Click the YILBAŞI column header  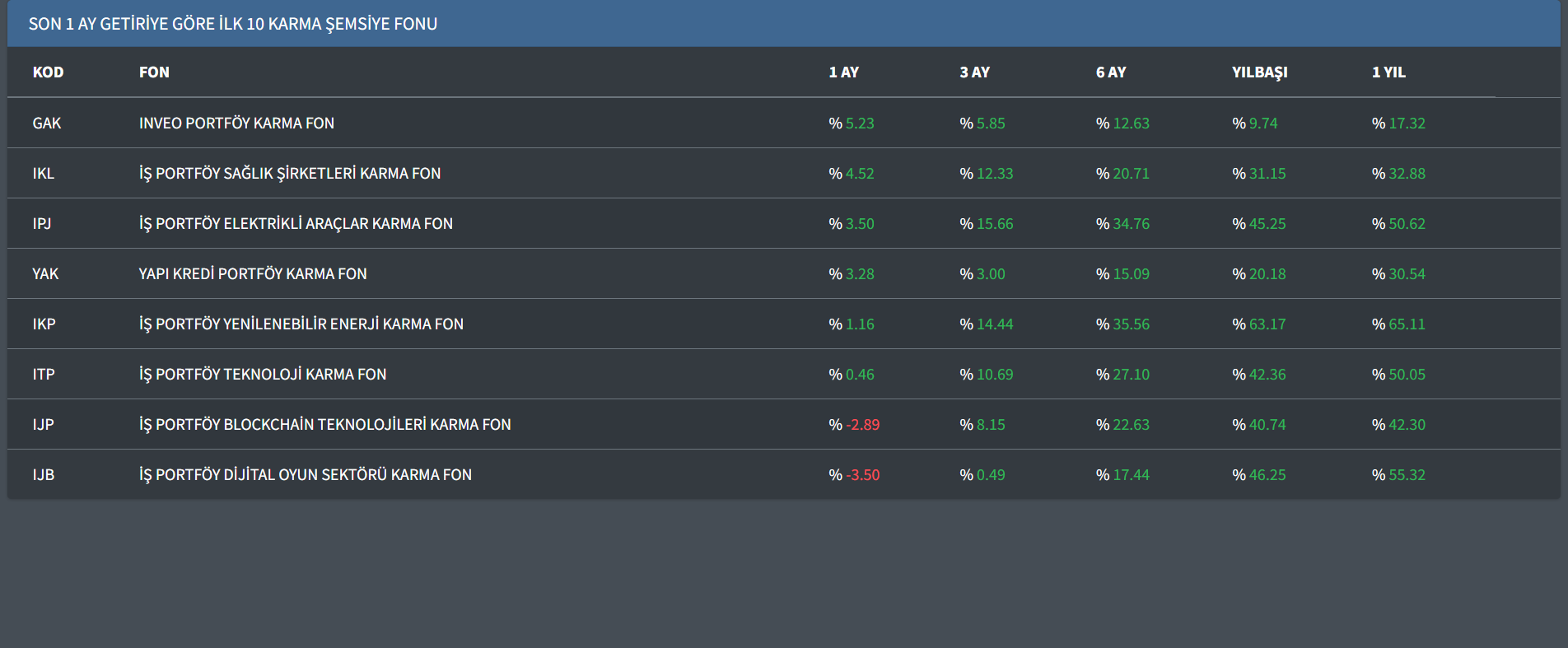click(1259, 72)
